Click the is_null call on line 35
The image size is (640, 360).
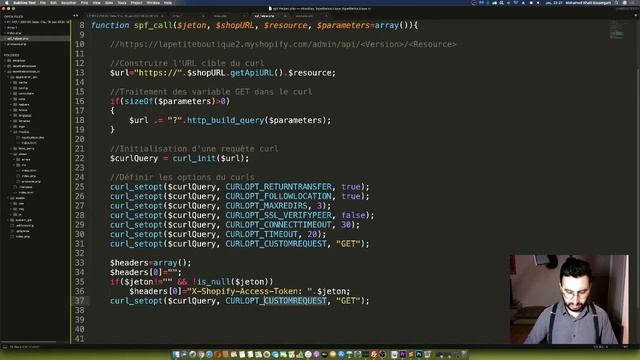coord(214,282)
